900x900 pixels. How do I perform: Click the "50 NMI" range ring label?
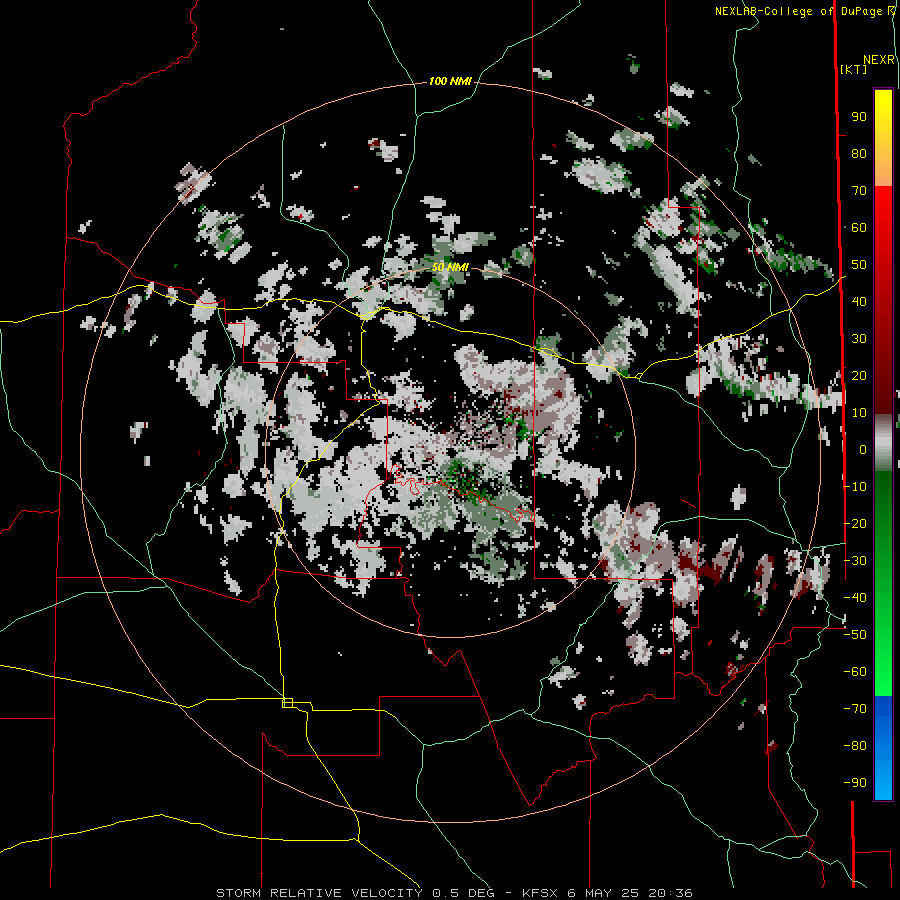pyautogui.click(x=450, y=267)
